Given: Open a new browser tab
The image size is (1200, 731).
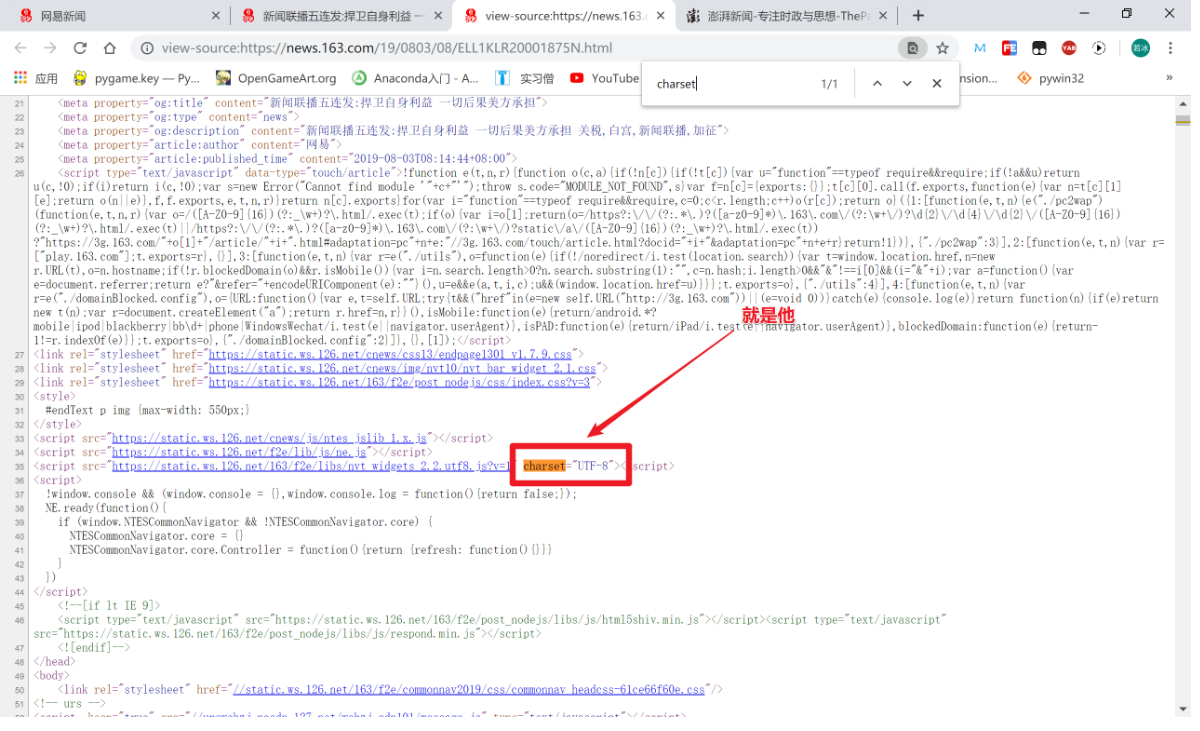Looking at the screenshot, I should [x=918, y=15].
